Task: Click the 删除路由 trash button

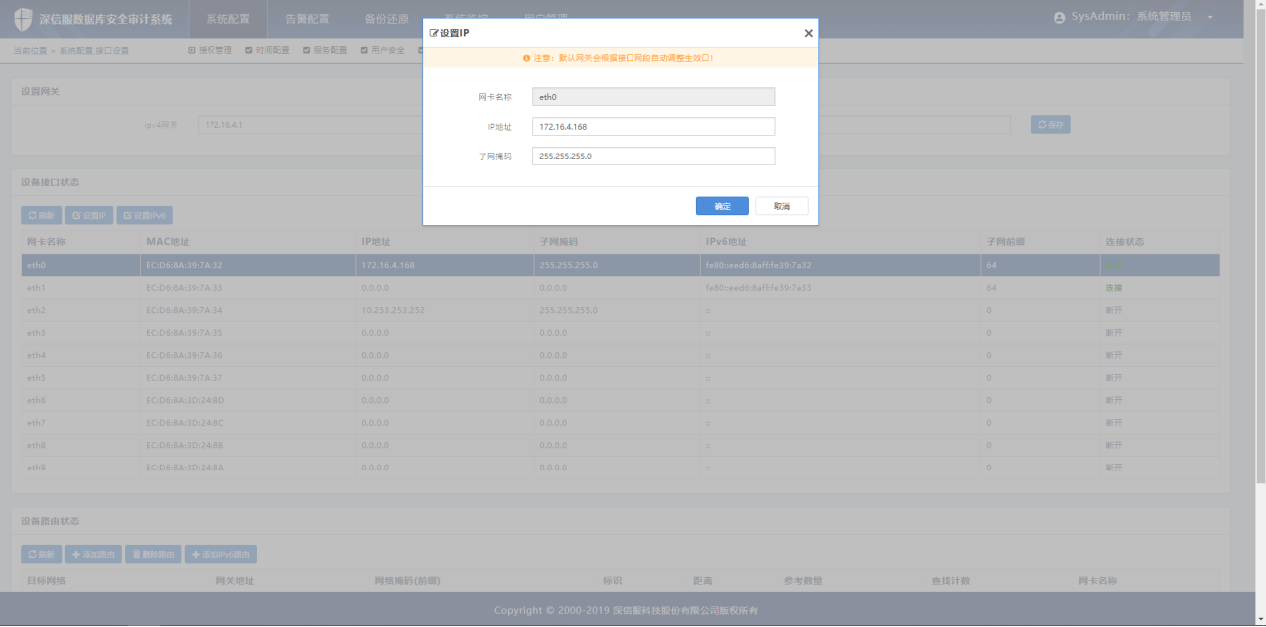Action: pyautogui.click(x=153, y=554)
